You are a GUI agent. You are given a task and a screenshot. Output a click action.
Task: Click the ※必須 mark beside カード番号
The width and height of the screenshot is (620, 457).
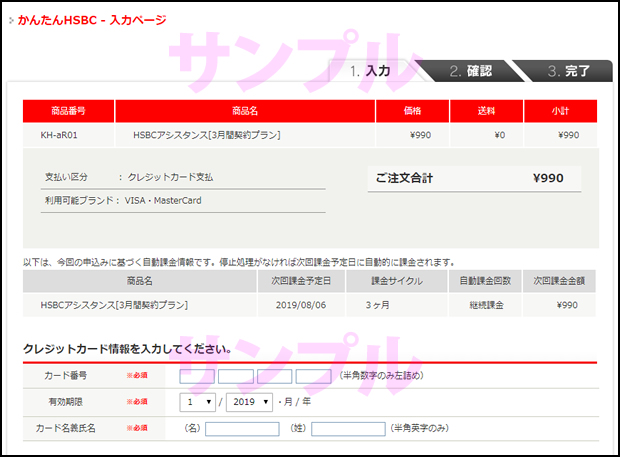[x=137, y=376]
